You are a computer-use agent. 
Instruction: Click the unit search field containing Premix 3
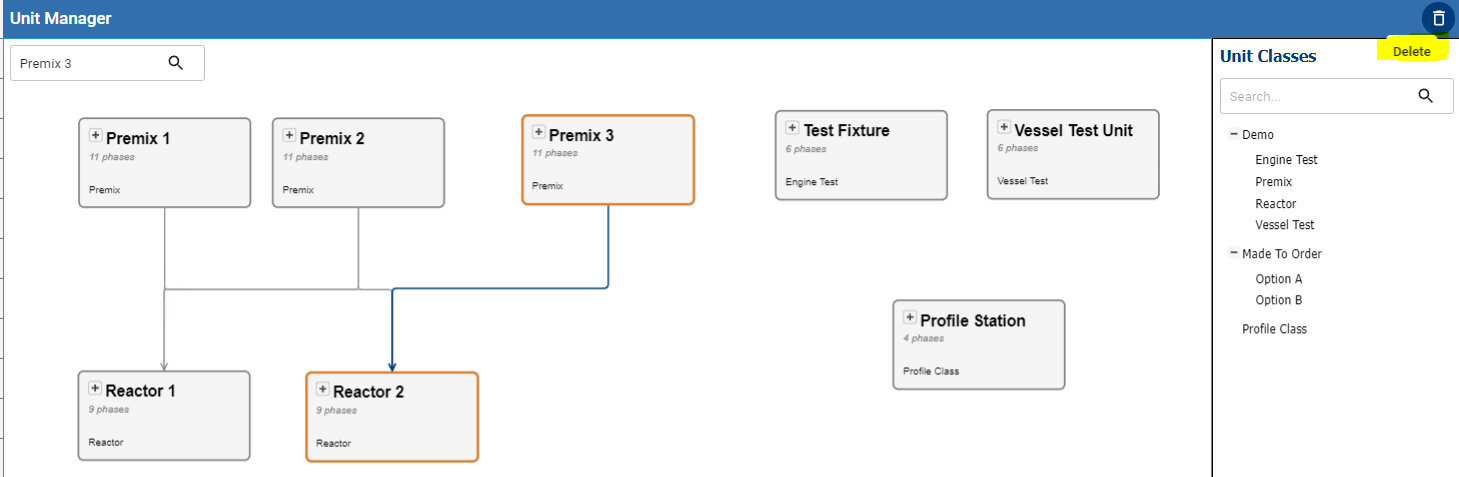pos(88,63)
